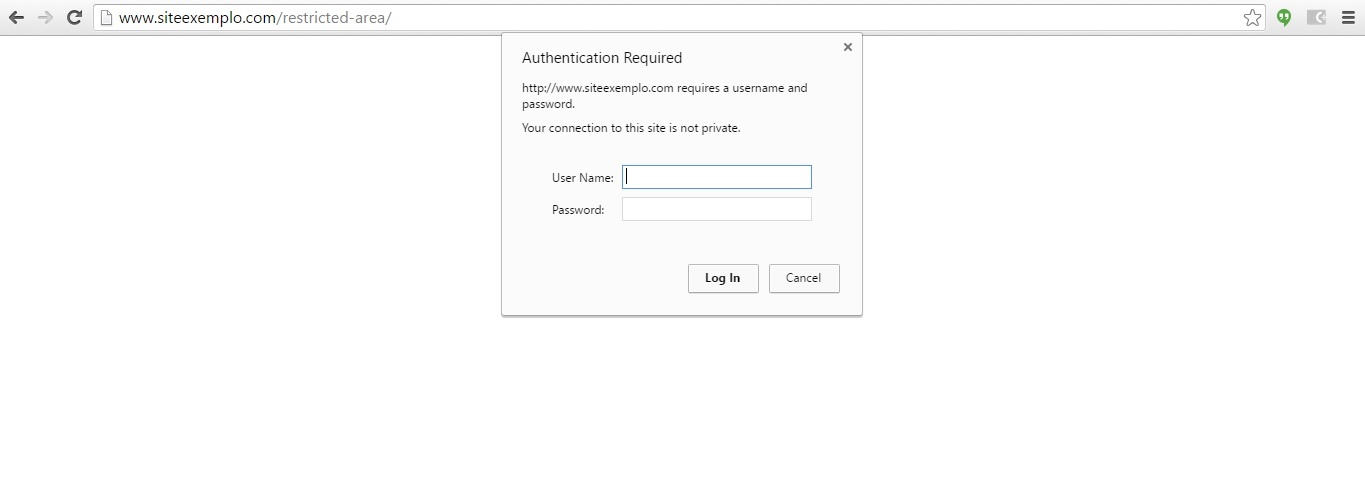Click the "Authentication Required" dialog title
Screen dimensions: 1365x485
(x=602, y=58)
